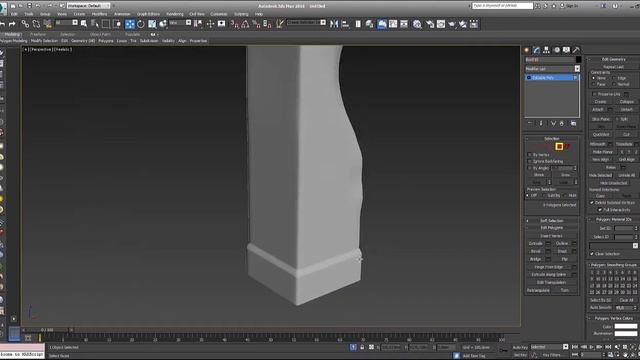Click the Attach button
Screen dimensions: 640x360
tap(598, 110)
